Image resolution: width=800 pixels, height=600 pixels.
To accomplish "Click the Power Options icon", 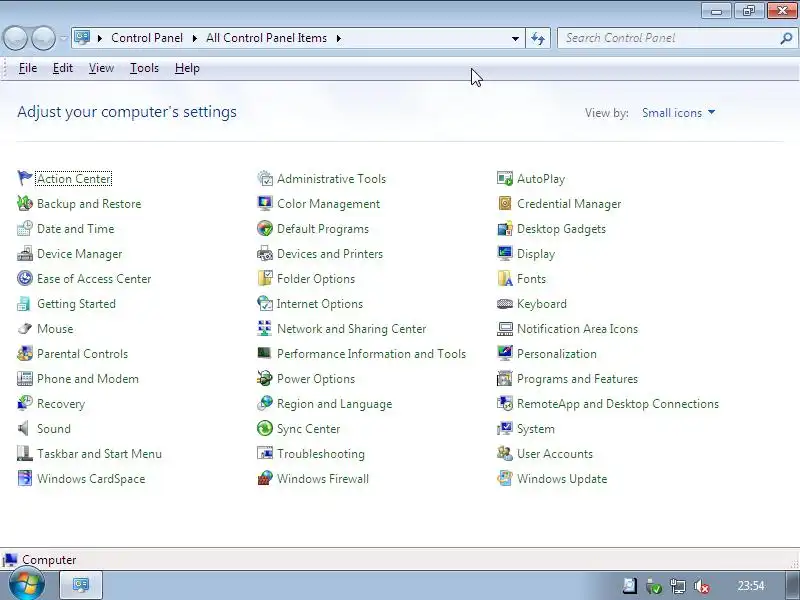I will 265,378.
